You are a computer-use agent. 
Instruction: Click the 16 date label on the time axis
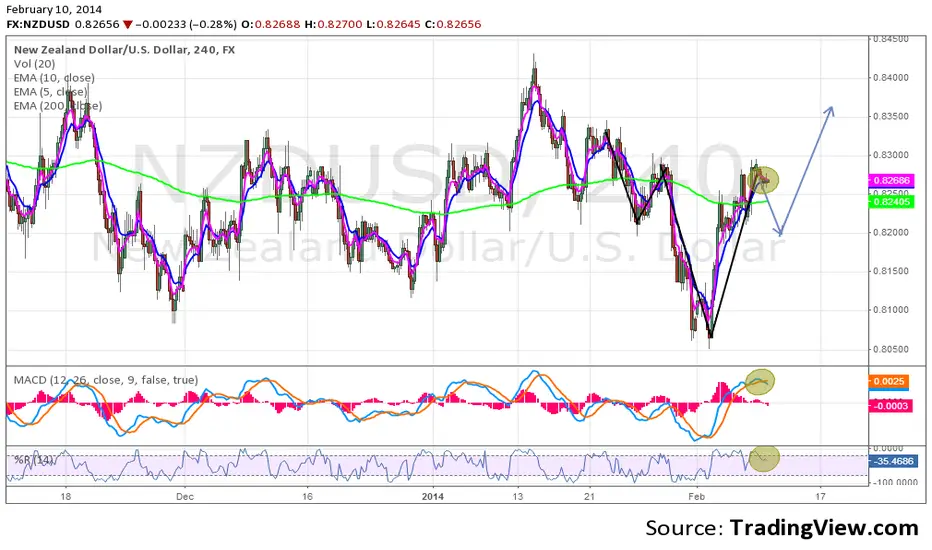(307, 496)
